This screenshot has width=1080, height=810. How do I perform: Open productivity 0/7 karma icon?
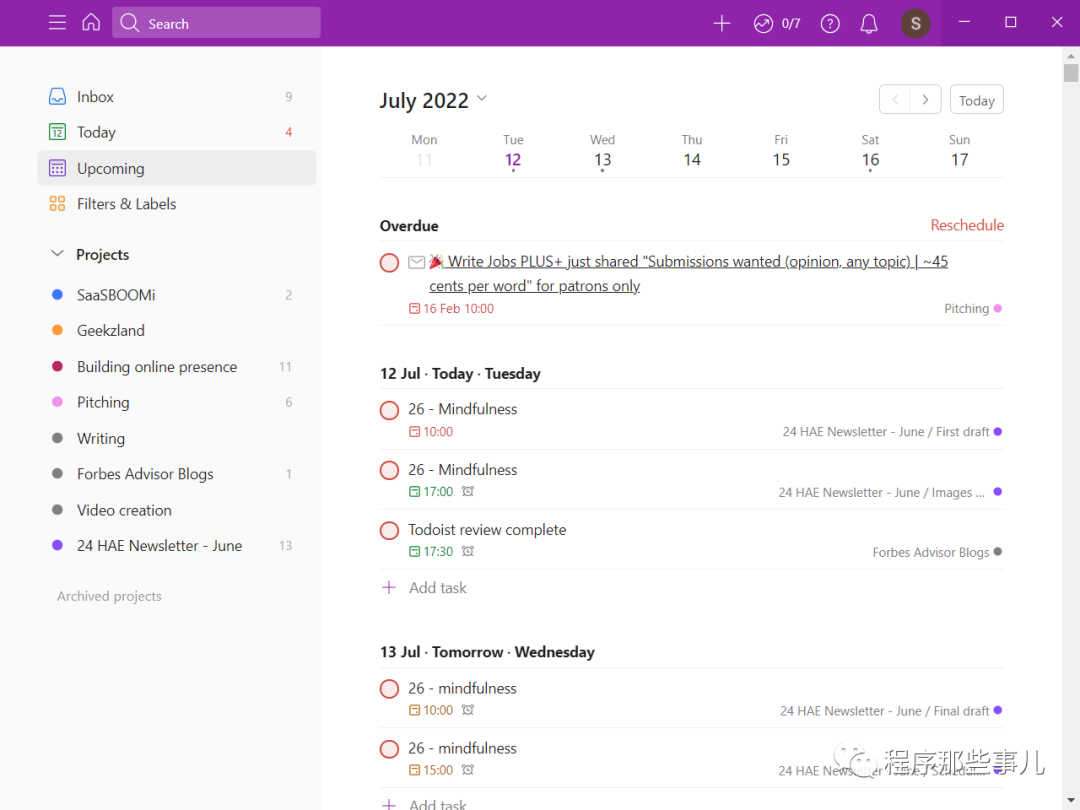pyautogui.click(x=763, y=23)
